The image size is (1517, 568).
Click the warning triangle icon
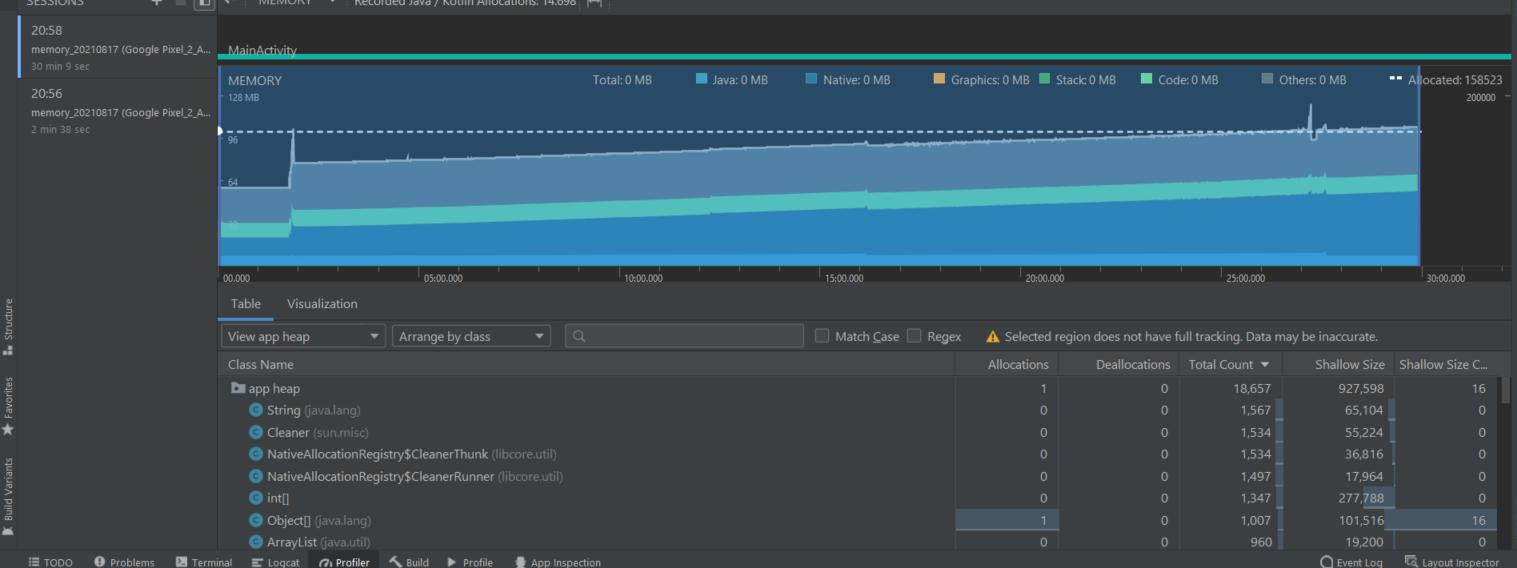coord(993,337)
